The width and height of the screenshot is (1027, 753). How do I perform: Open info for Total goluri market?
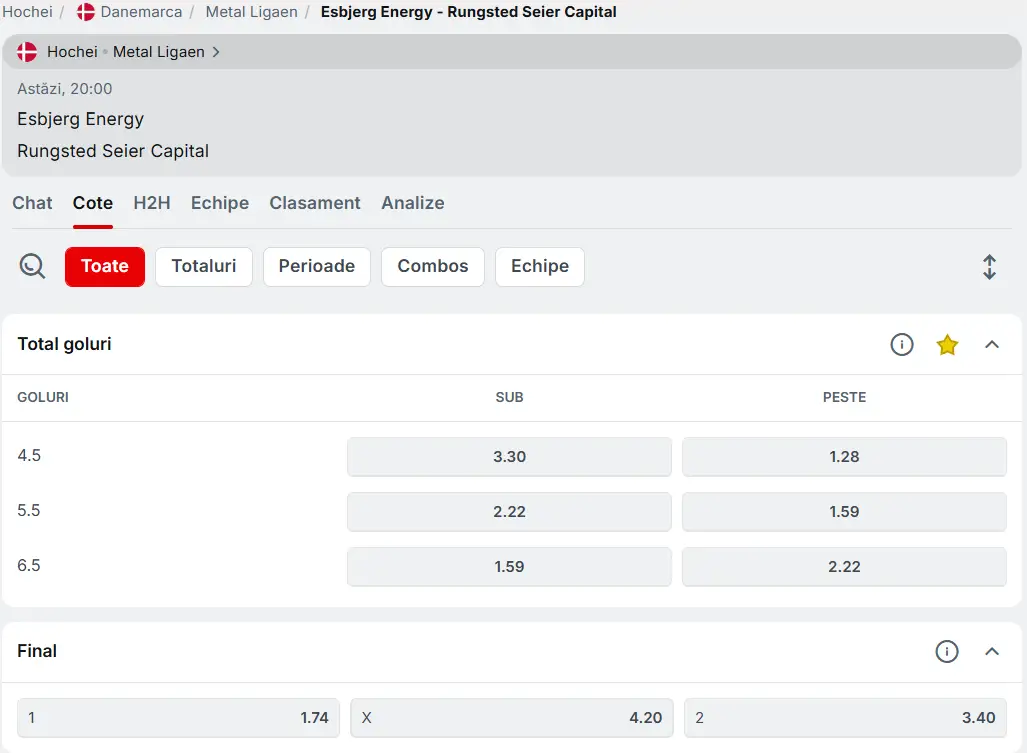click(902, 345)
